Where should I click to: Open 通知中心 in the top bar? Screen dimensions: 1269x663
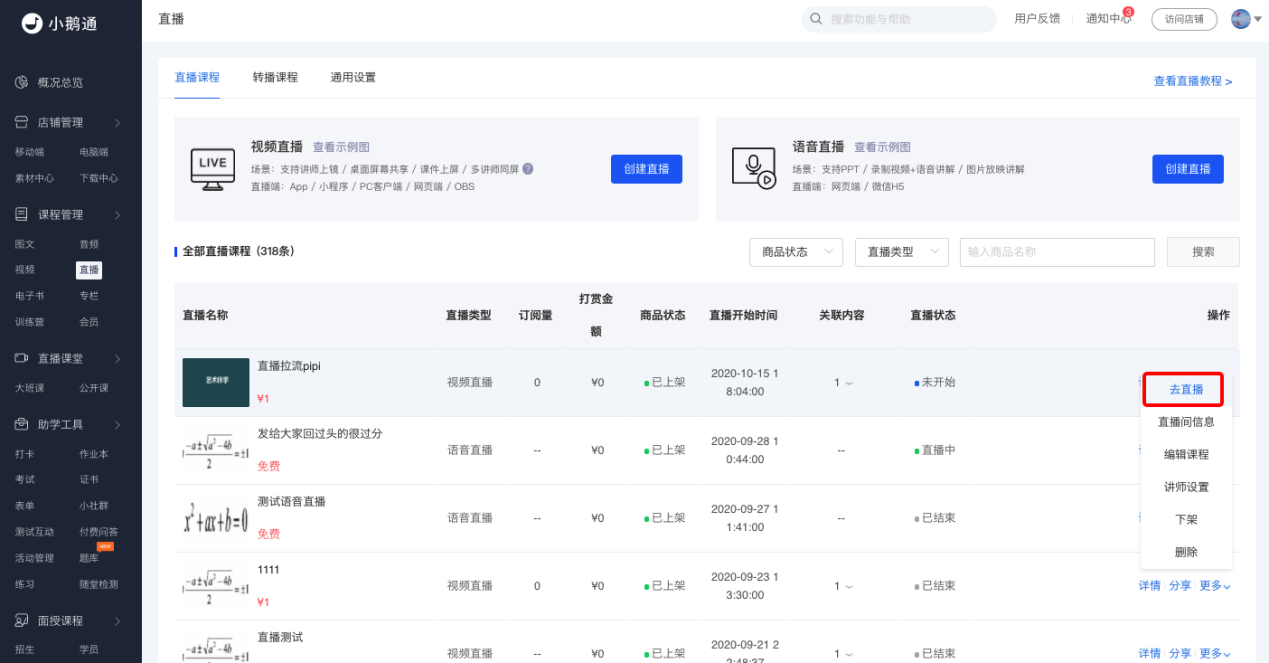click(1108, 19)
